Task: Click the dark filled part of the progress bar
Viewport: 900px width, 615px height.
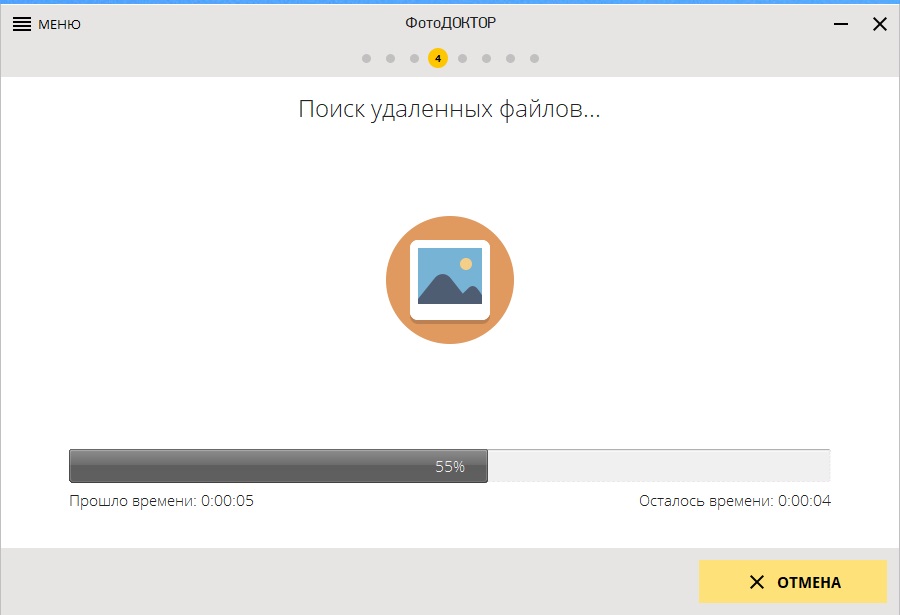Action: [x=250, y=466]
